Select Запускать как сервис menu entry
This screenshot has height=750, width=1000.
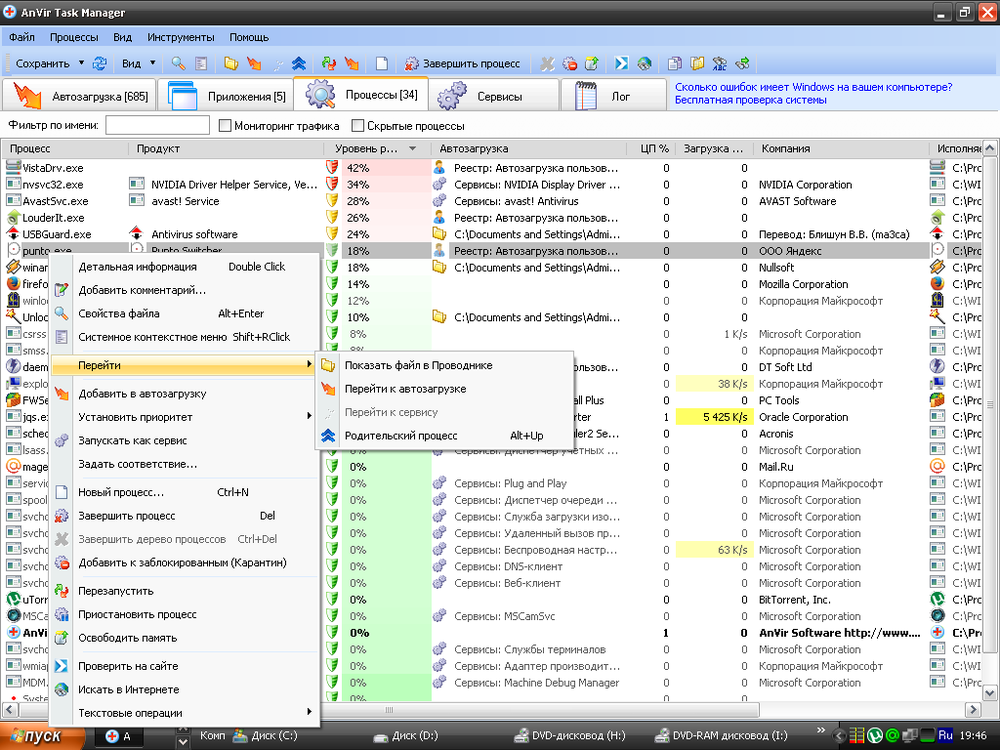184,440
